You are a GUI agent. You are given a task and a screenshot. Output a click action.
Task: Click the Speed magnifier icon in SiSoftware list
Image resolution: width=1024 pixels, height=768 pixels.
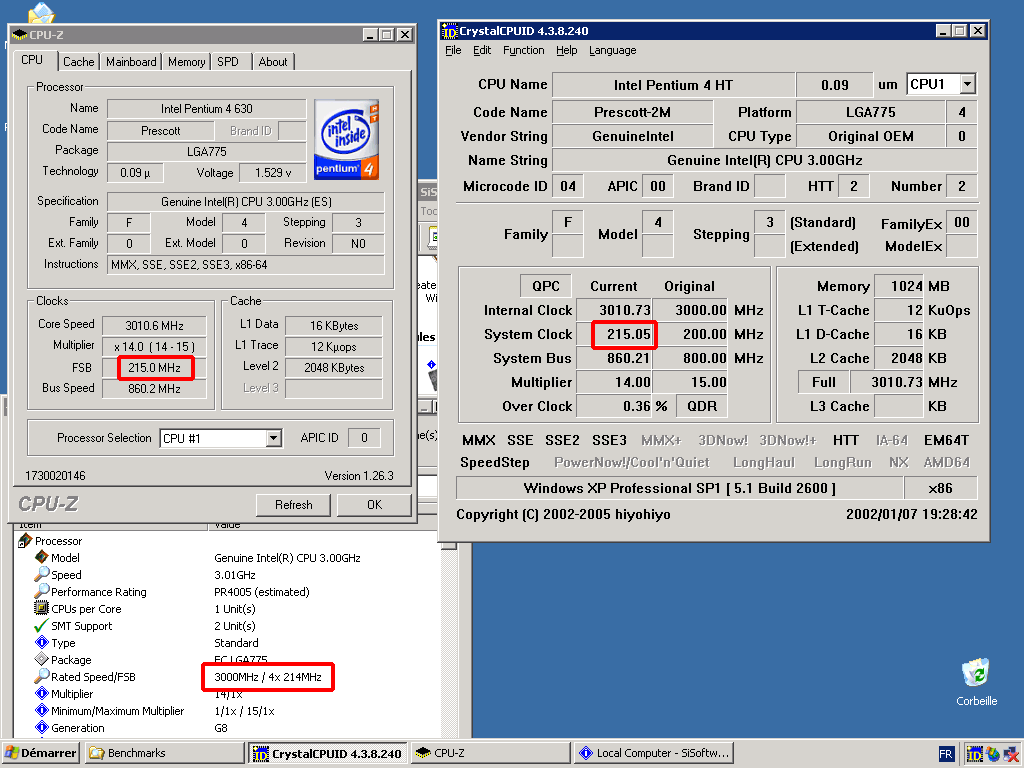tap(42, 574)
